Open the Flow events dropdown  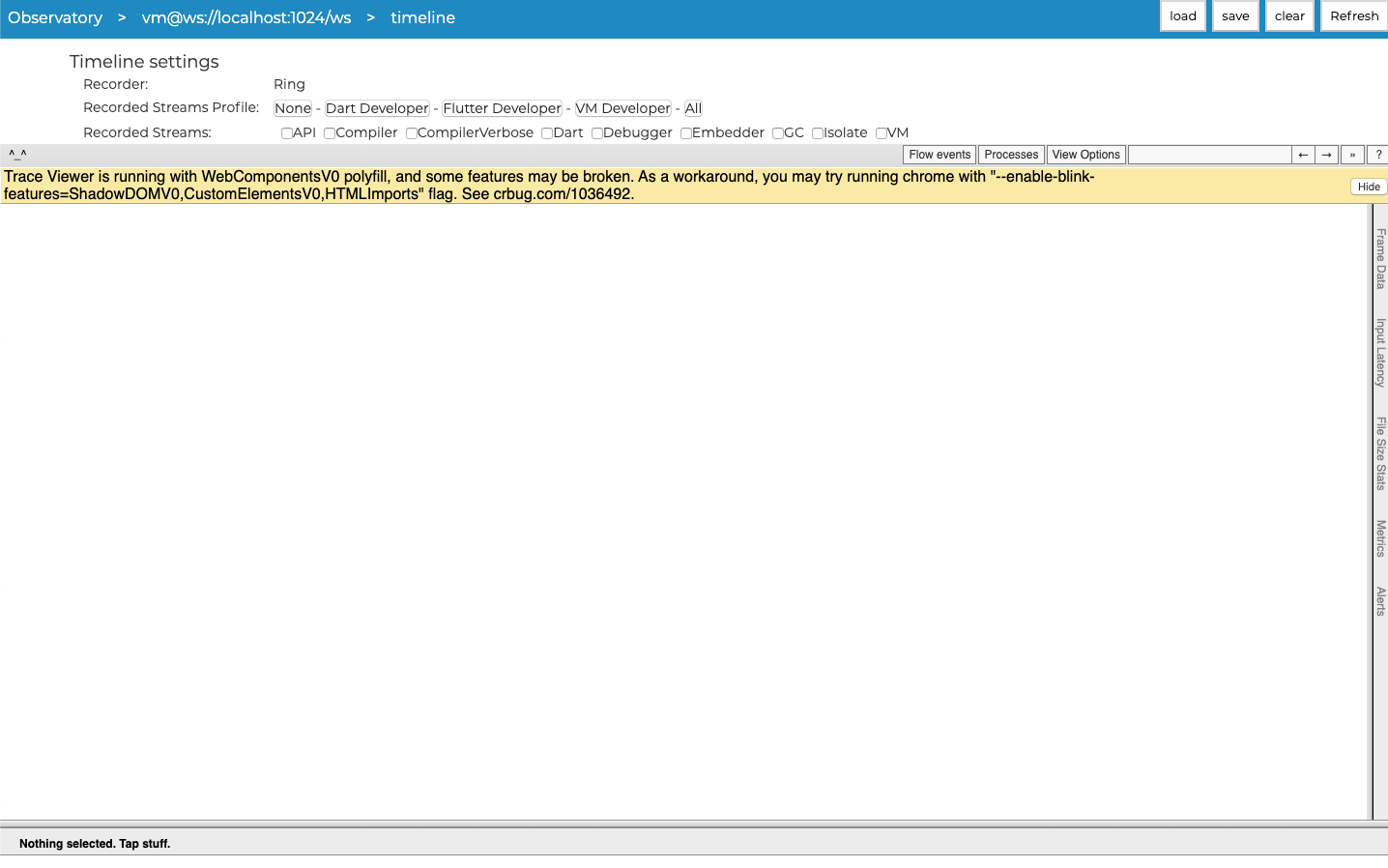939,154
